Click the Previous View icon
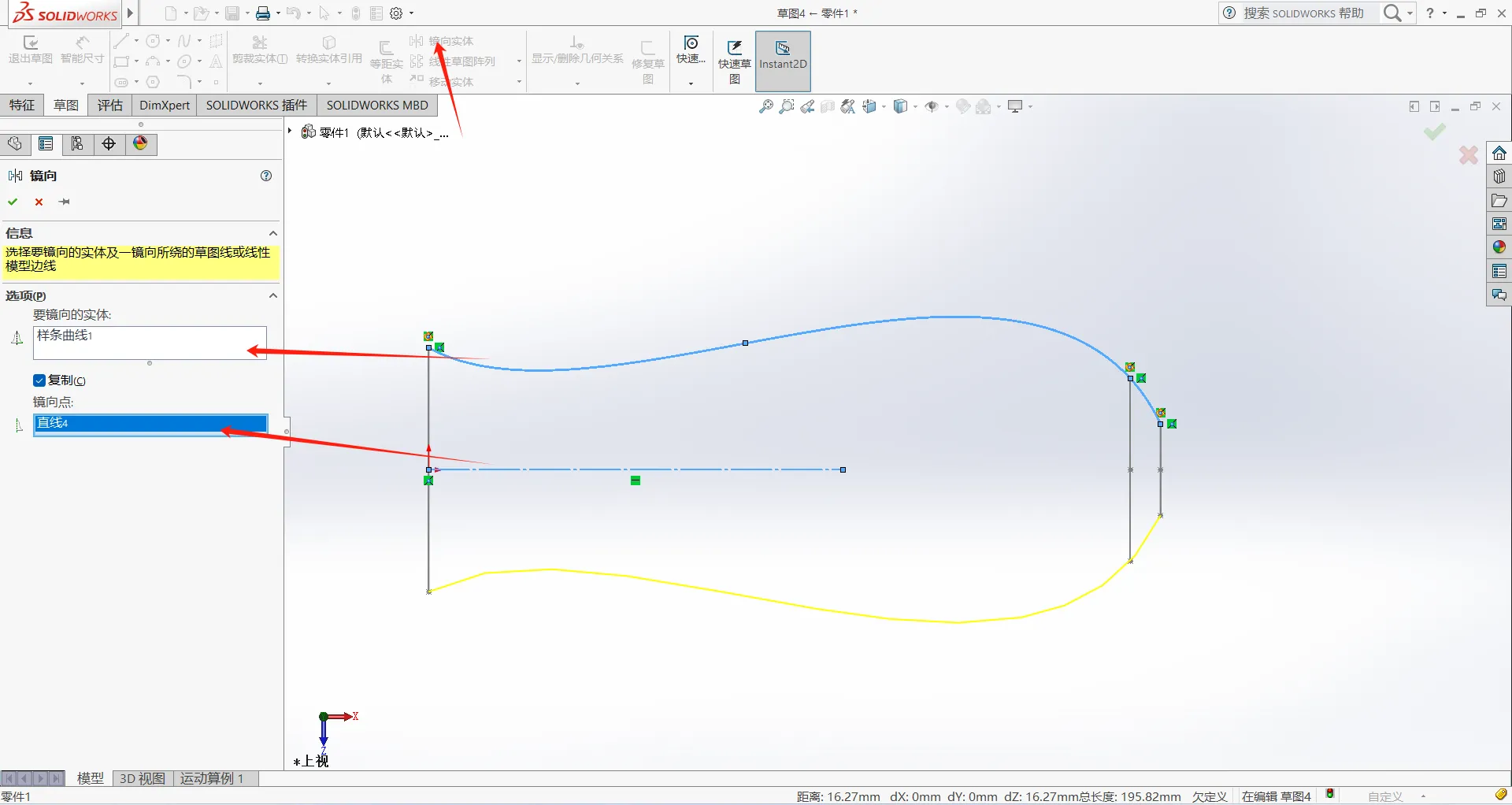 (x=807, y=106)
